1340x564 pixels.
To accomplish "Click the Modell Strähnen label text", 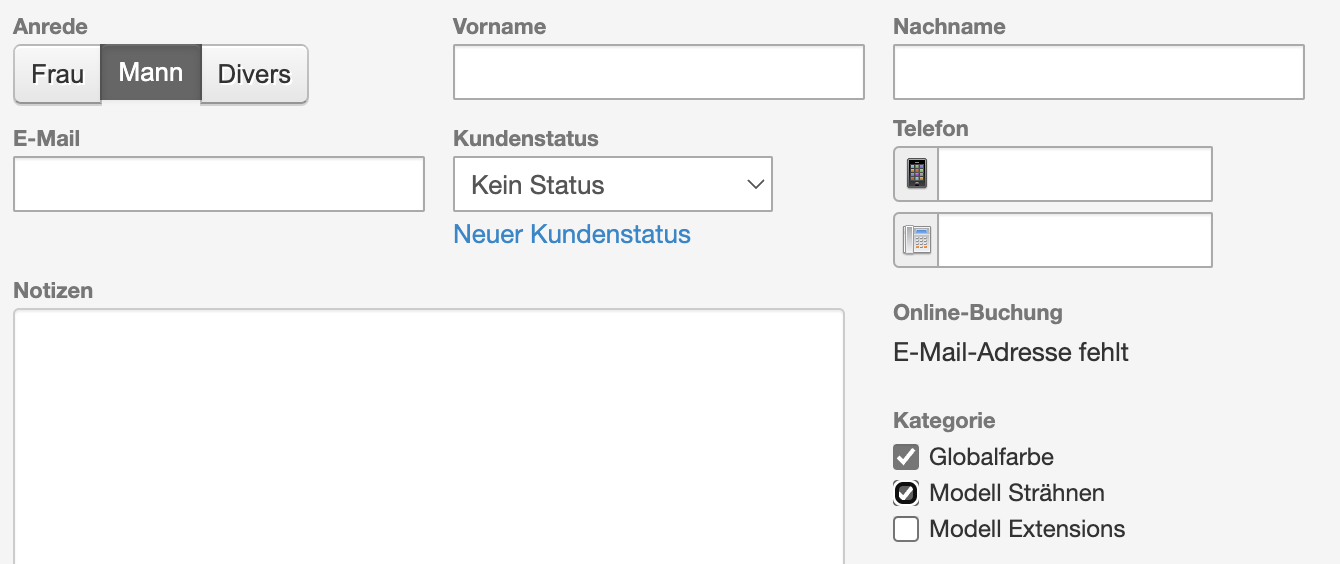I will (1017, 493).
